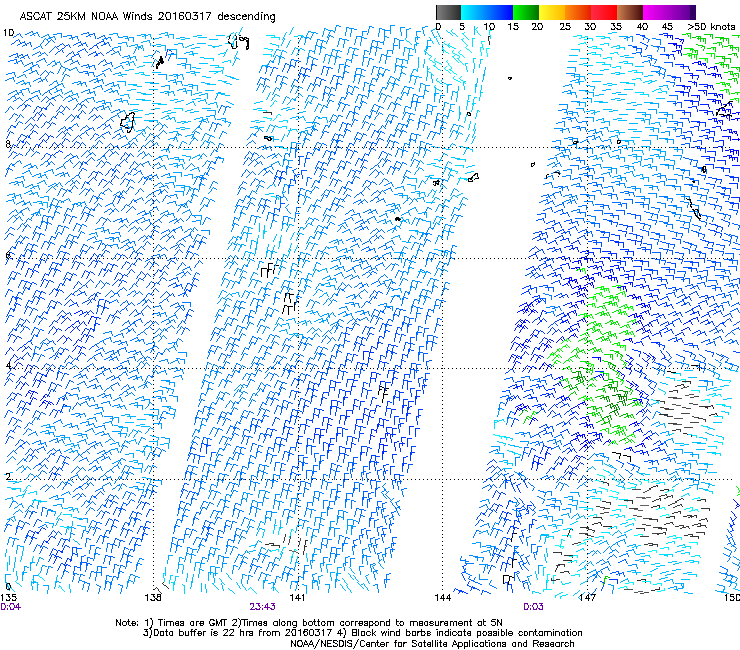
Task: Click the '45' color scale label
Action: (x=667, y=26)
